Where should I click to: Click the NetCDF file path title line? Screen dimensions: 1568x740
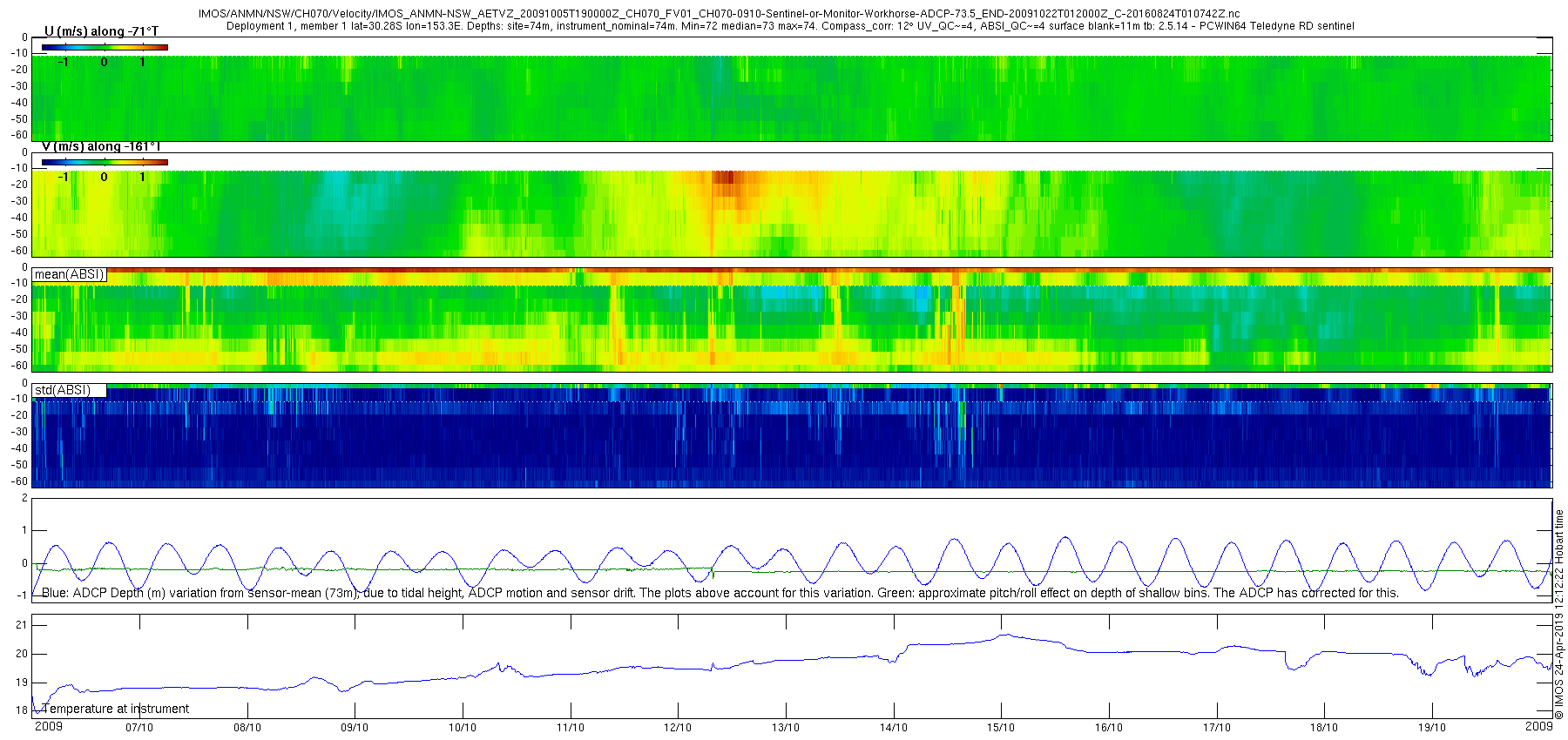click(x=719, y=14)
